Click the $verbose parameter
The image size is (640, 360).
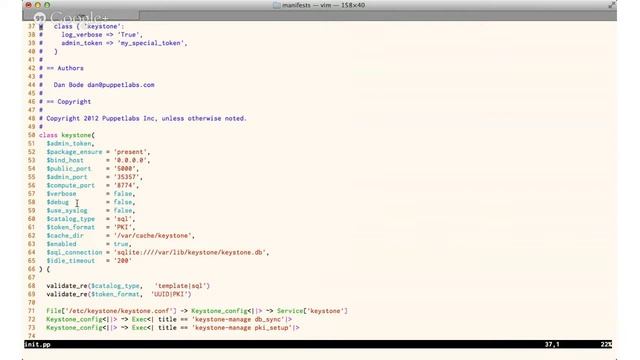pos(61,194)
